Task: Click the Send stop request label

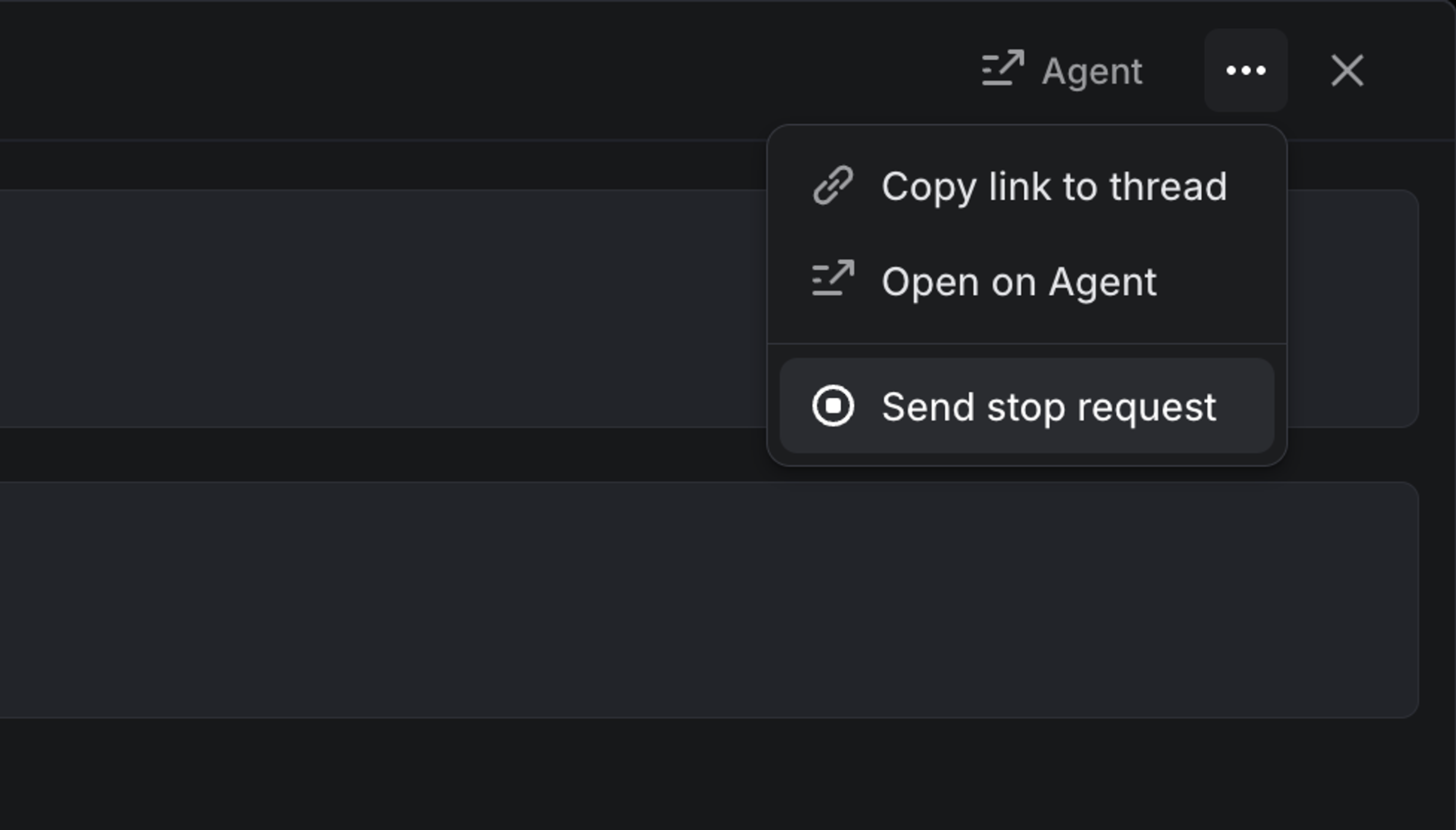Action: [x=1049, y=407]
